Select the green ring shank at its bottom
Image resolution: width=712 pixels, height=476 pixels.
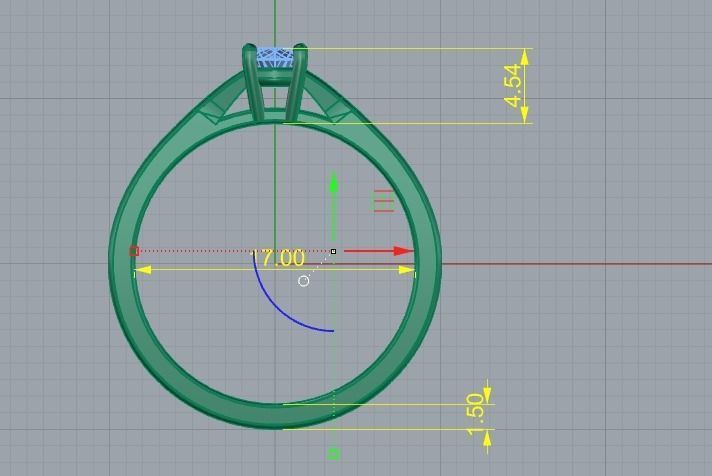coord(275,416)
